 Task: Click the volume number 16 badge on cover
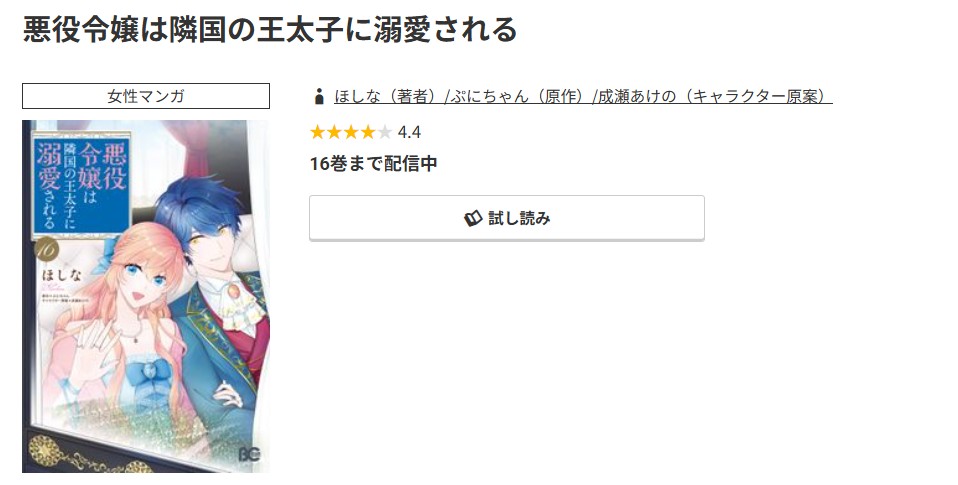pyautogui.click(x=46, y=248)
